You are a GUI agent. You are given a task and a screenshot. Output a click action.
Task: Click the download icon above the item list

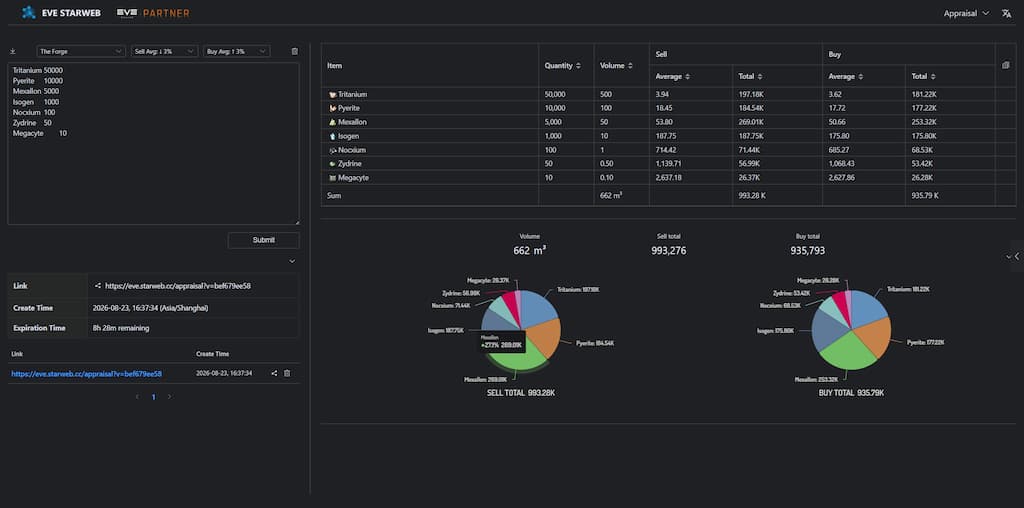(13, 51)
